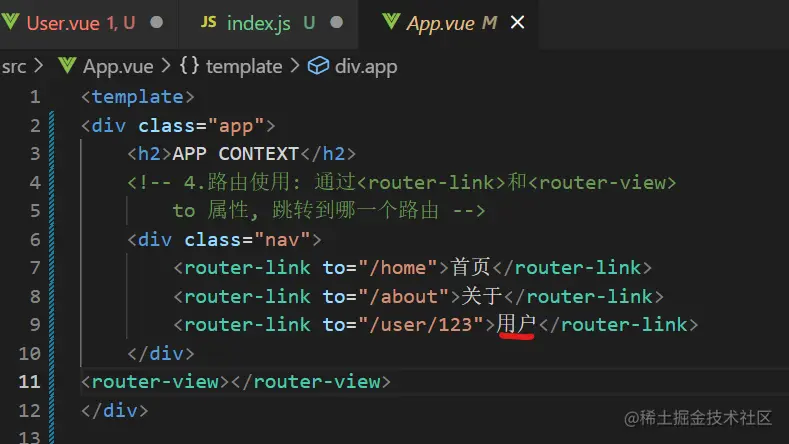The height and width of the screenshot is (444, 789).
Task: Click Vue icon on User.vue tab
Action: [11, 22]
